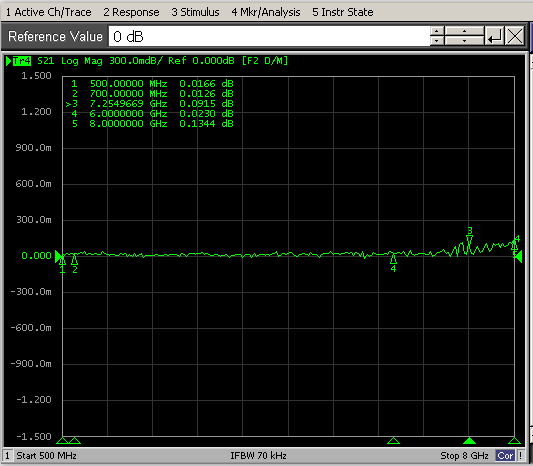Click the wide step-down arrow button
The width and height of the screenshot is (533, 466).
tap(464, 41)
